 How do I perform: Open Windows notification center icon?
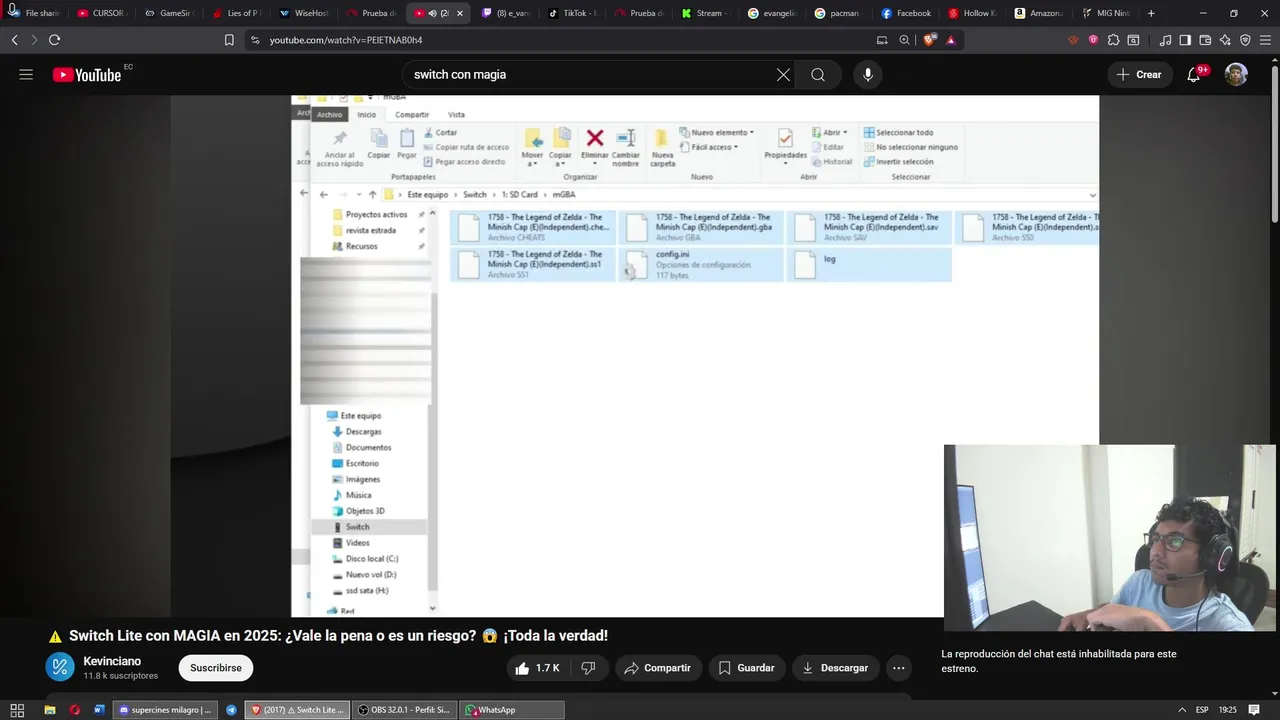click(x=1254, y=710)
